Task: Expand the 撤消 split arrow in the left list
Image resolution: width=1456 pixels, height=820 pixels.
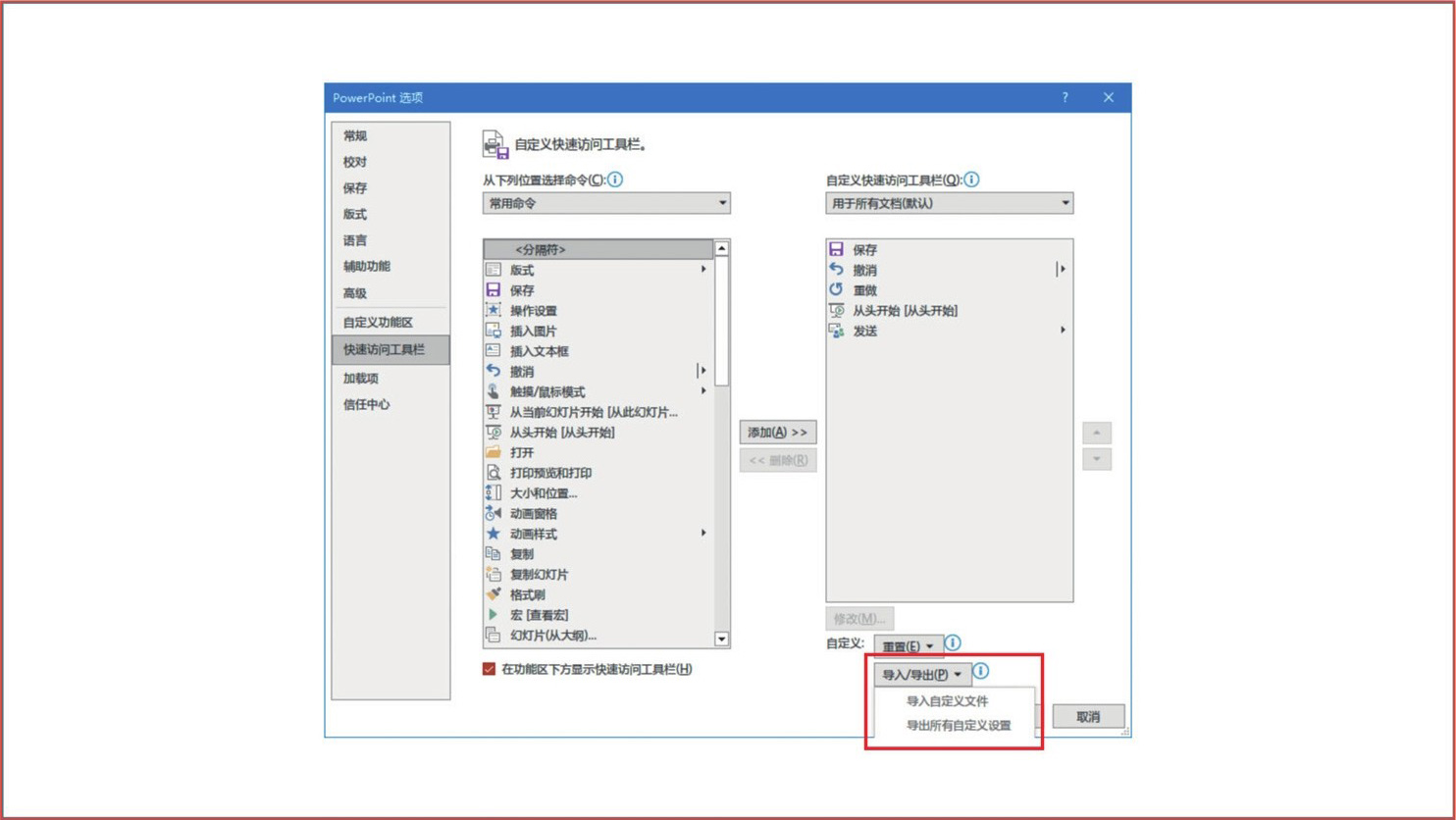Action: tap(702, 371)
